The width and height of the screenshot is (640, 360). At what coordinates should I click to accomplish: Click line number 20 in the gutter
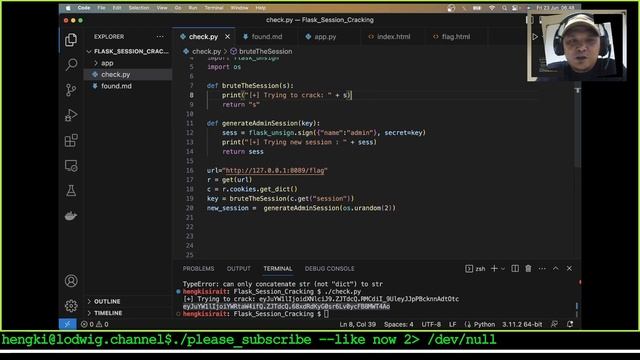click(x=189, y=208)
